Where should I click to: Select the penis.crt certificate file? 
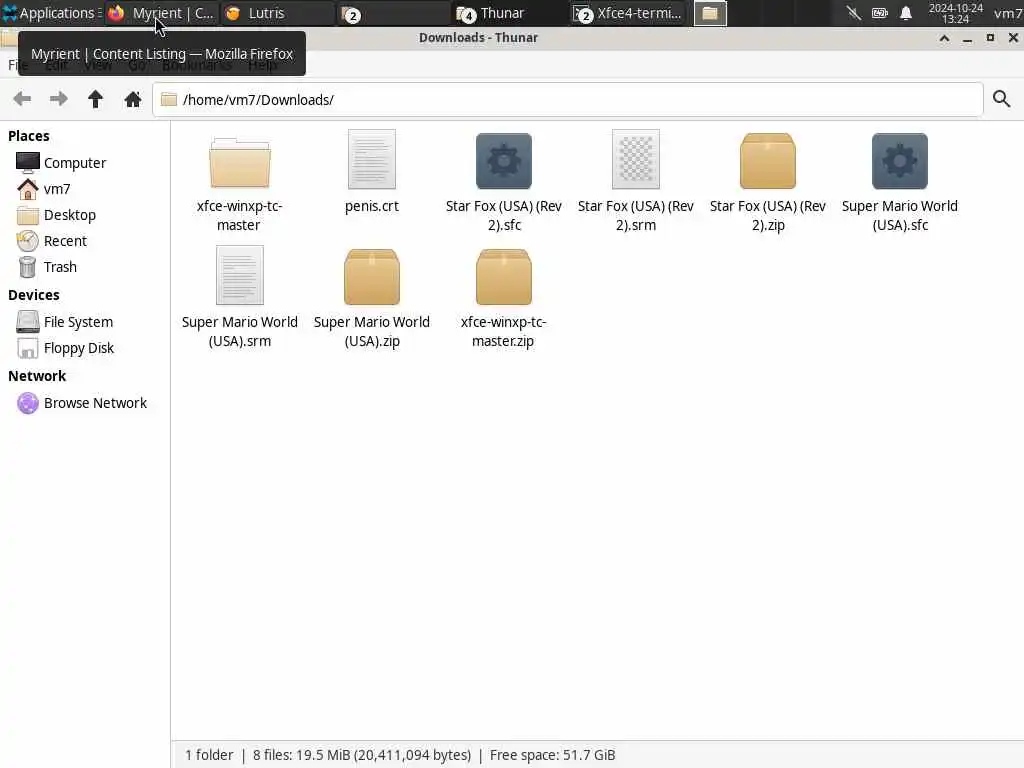click(x=372, y=173)
